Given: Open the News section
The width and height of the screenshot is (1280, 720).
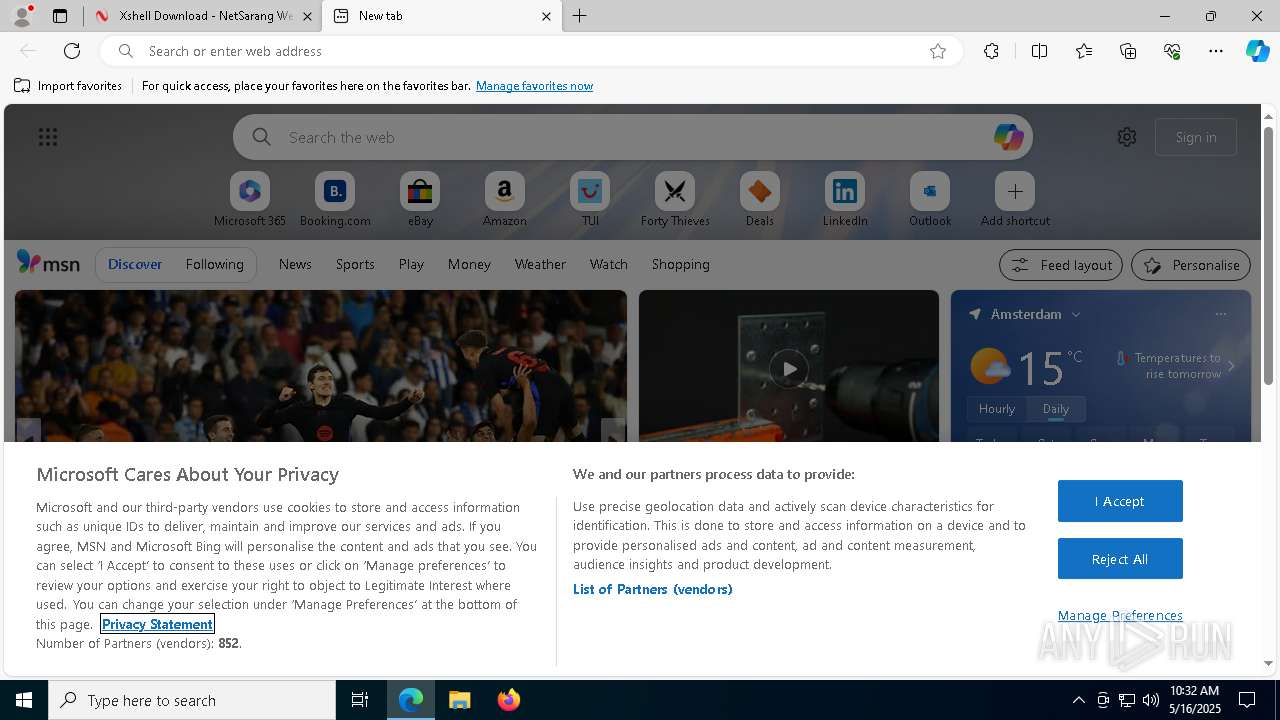Looking at the screenshot, I should point(295,264).
